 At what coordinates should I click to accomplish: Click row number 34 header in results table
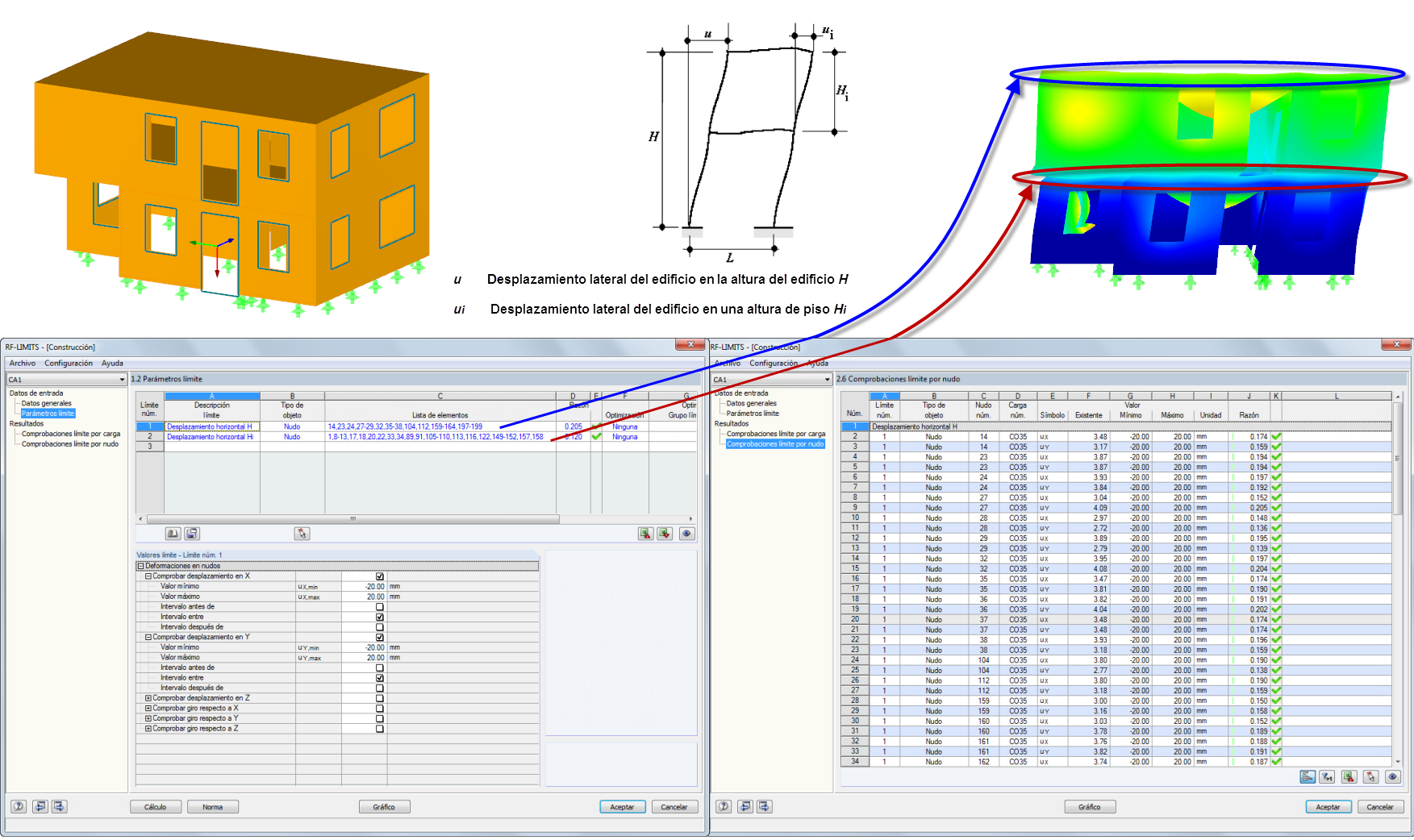click(x=855, y=761)
